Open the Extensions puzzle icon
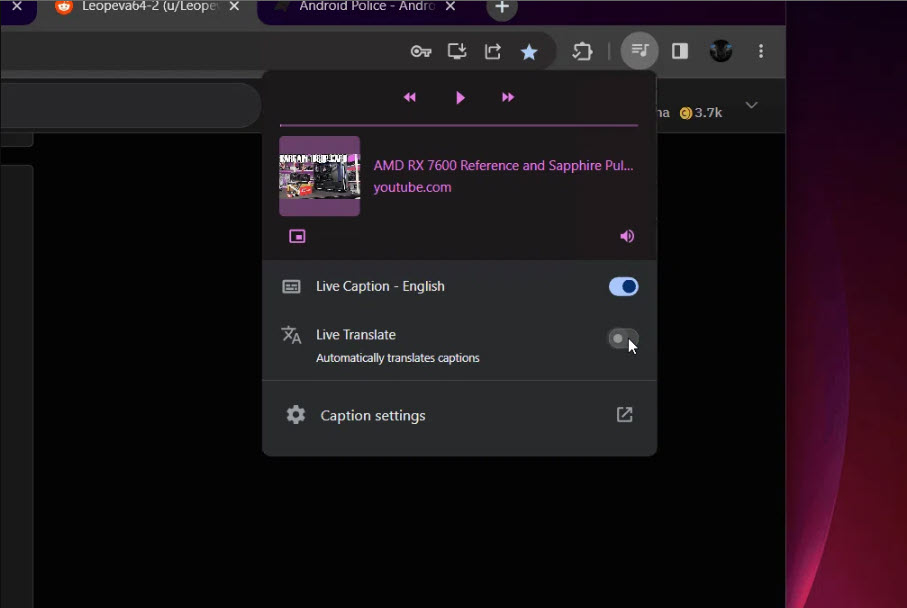 click(582, 51)
